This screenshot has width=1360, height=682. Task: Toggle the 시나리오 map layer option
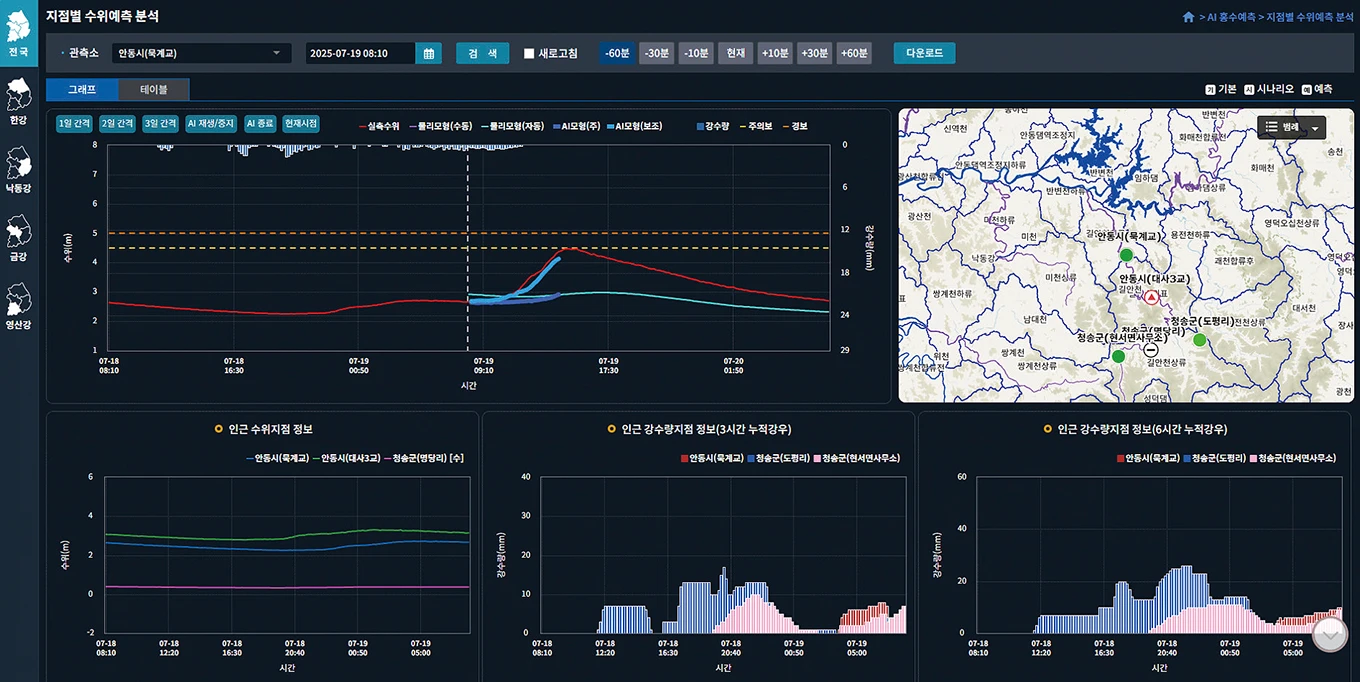(x=1269, y=89)
